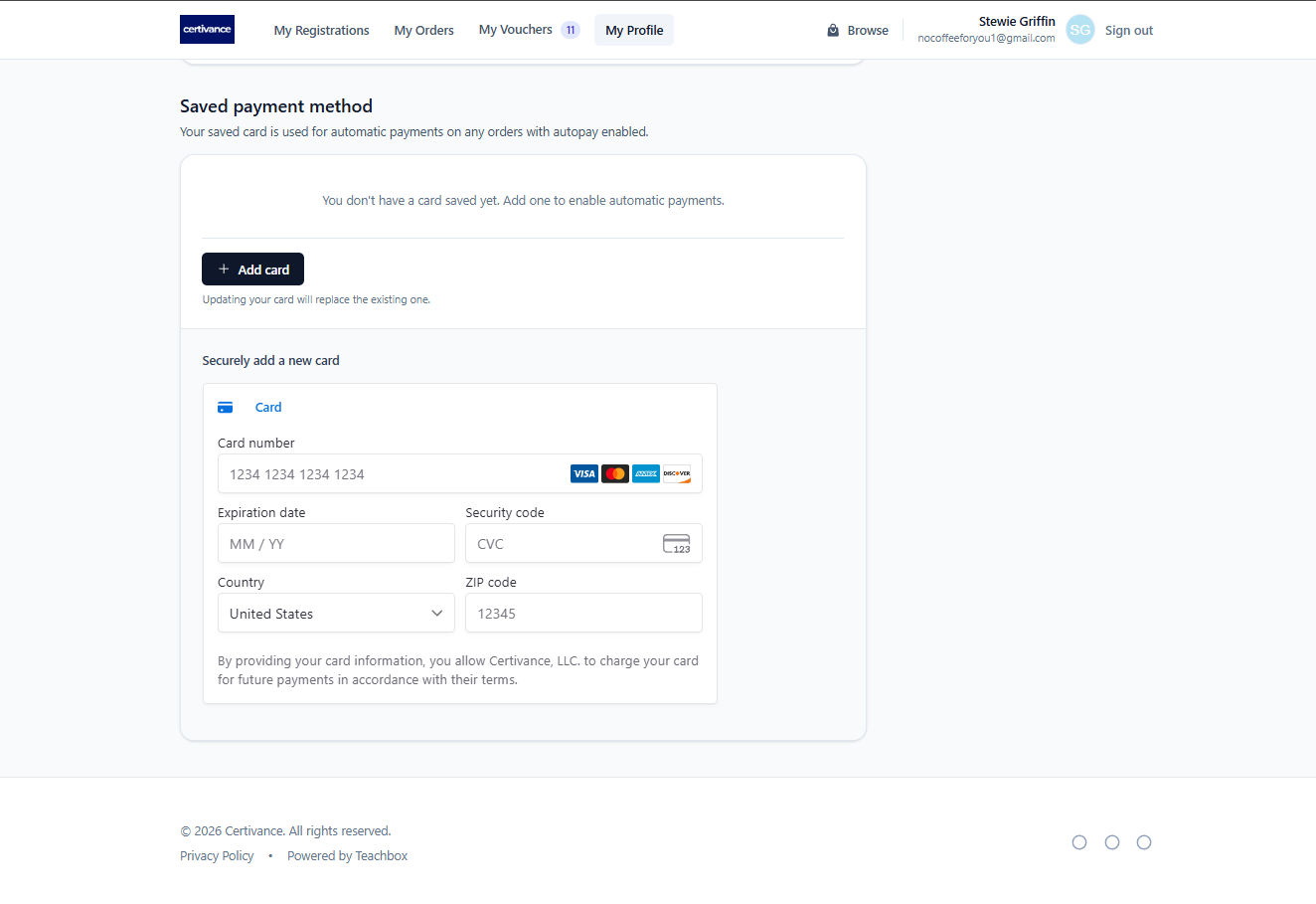The width and height of the screenshot is (1316, 904).
Task: Click the Certivance logo
Action: coord(207,30)
